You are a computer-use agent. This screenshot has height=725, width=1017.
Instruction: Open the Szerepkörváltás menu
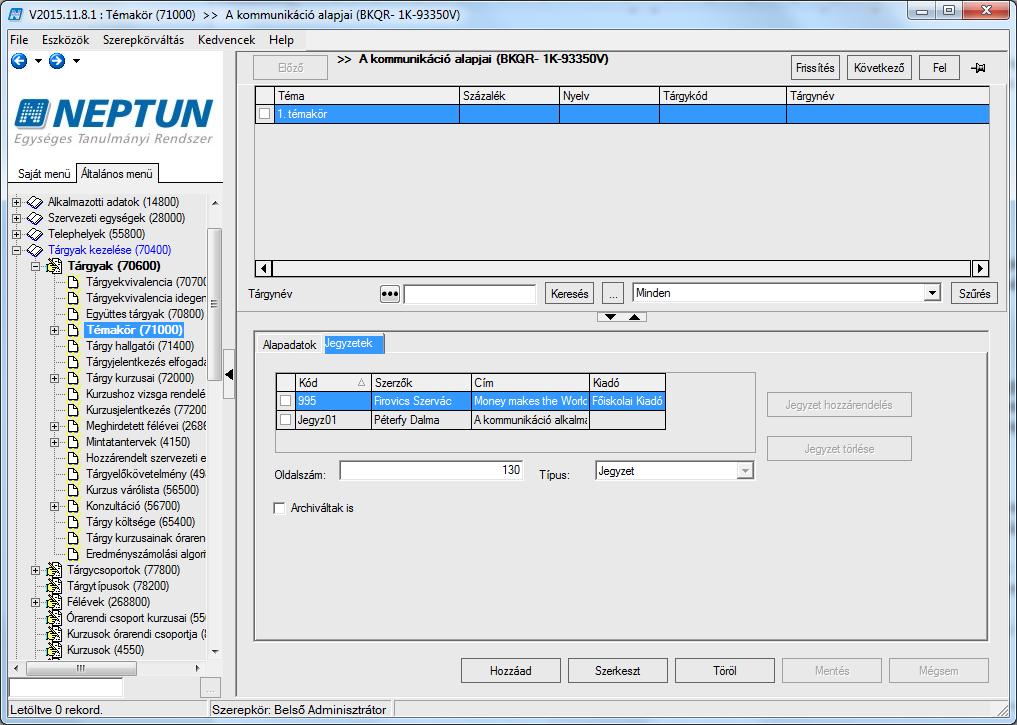(x=143, y=40)
